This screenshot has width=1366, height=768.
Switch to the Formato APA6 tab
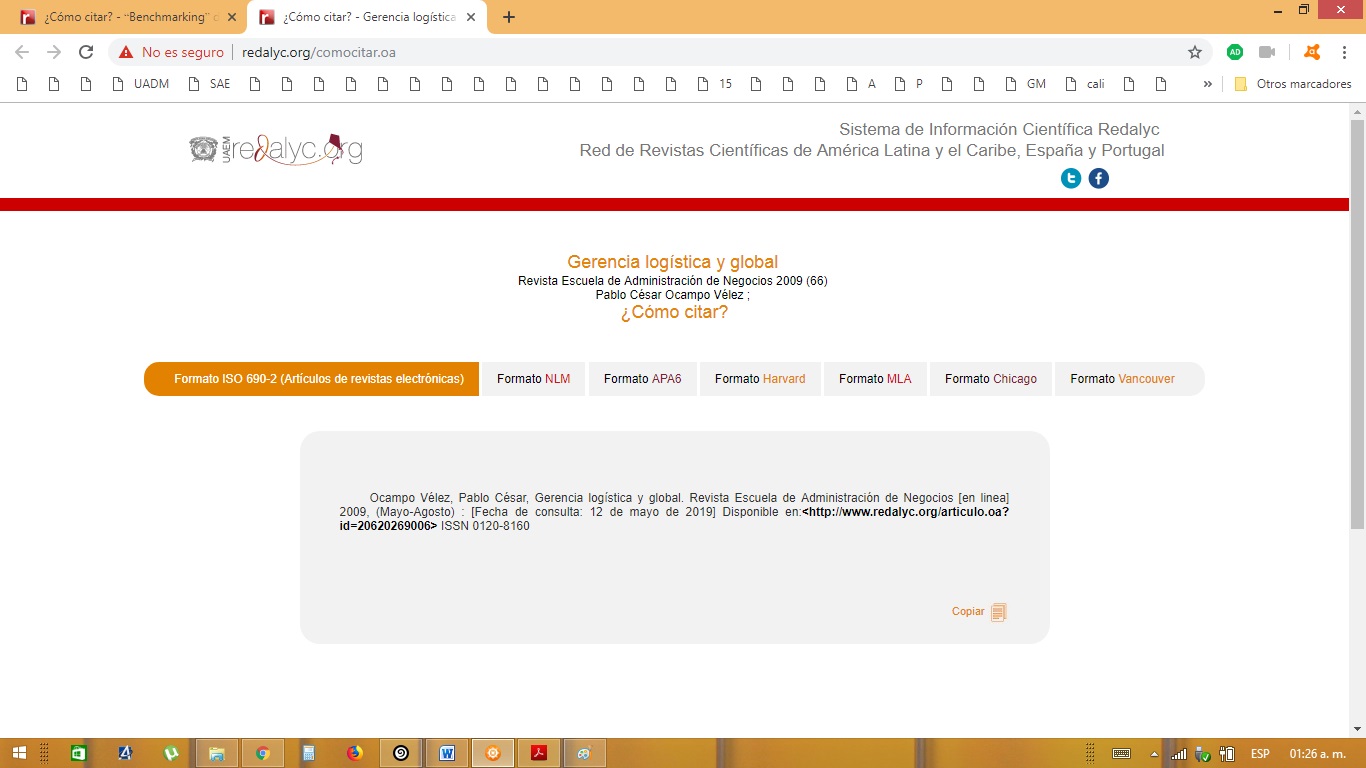642,379
